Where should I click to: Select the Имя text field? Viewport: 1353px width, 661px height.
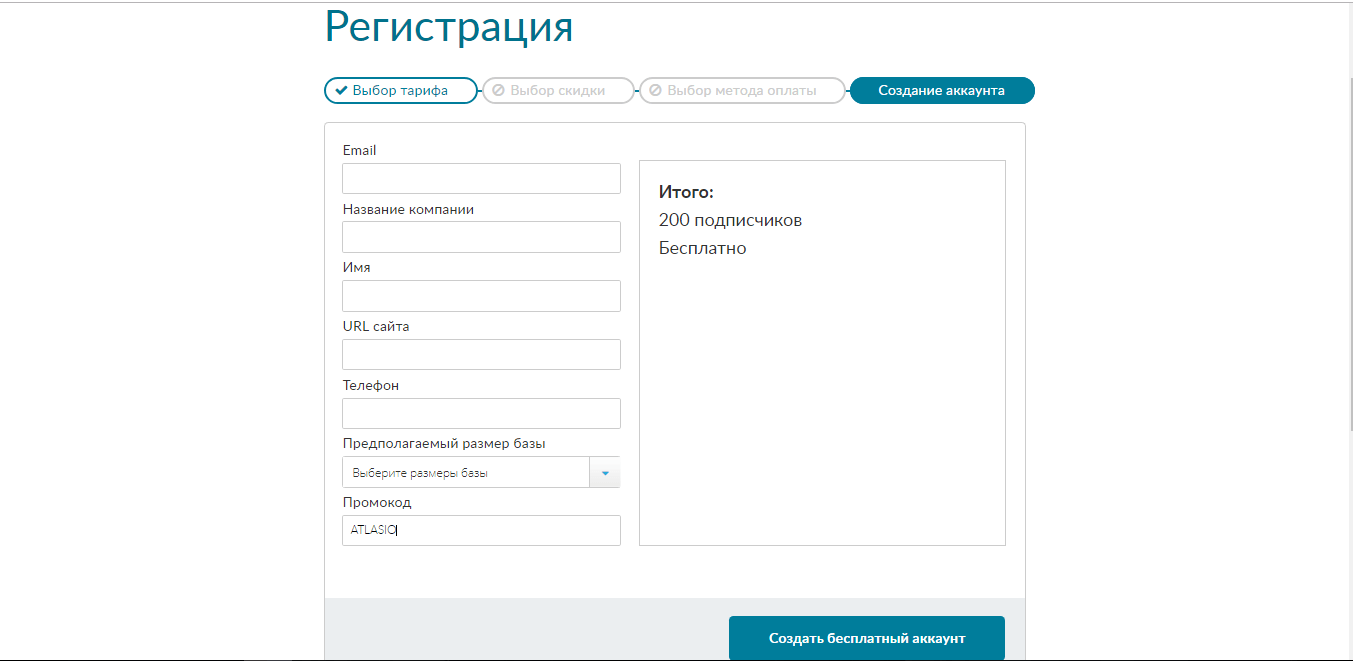pos(481,296)
